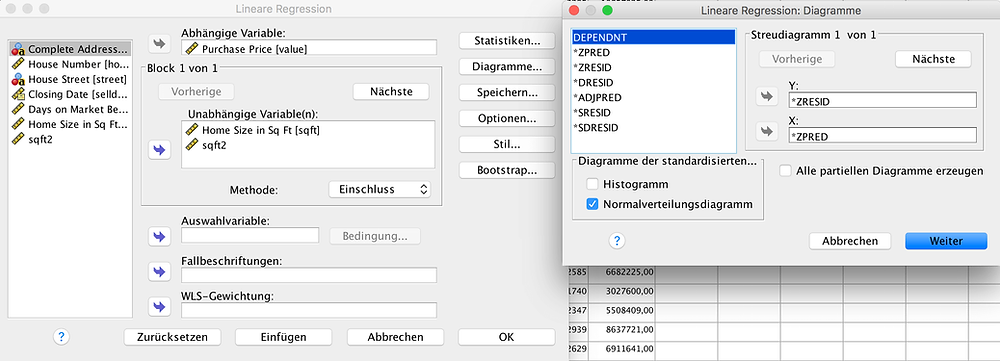The image size is (1000, 361).
Task: Click the data cell 3027600,00
Action: click(x=622, y=291)
